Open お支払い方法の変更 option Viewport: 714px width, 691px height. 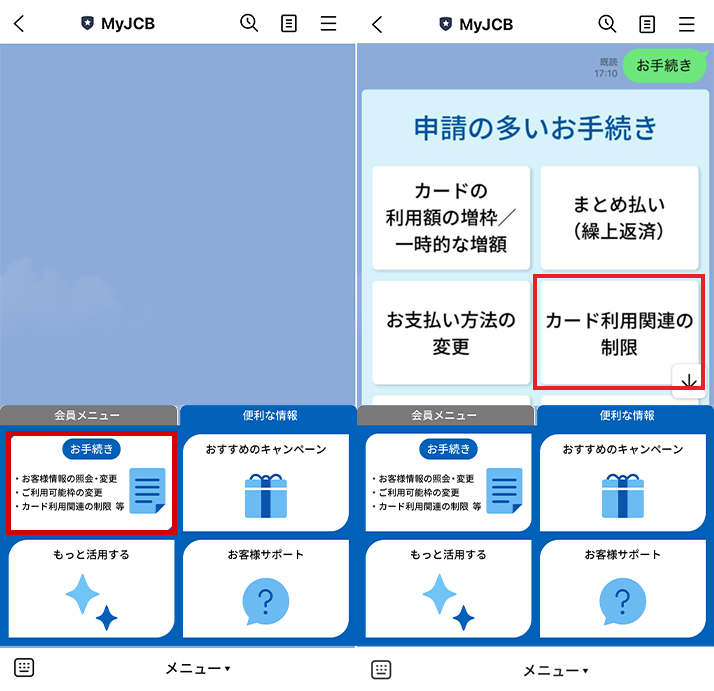pyautogui.click(x=451, y=334)
